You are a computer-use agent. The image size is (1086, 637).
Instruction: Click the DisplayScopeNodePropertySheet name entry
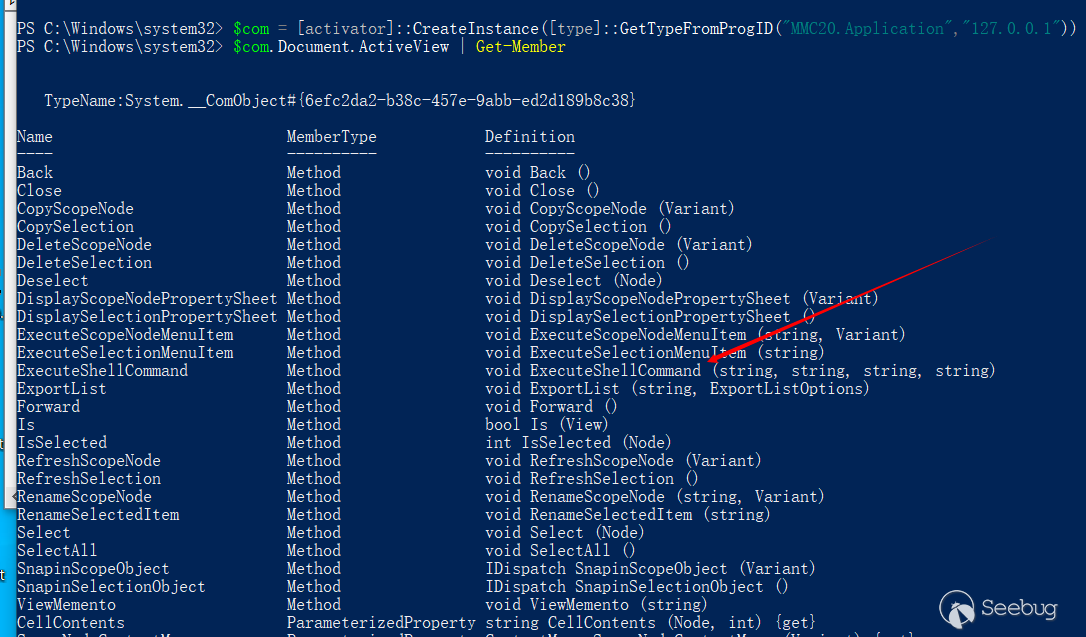pos(147,298)
